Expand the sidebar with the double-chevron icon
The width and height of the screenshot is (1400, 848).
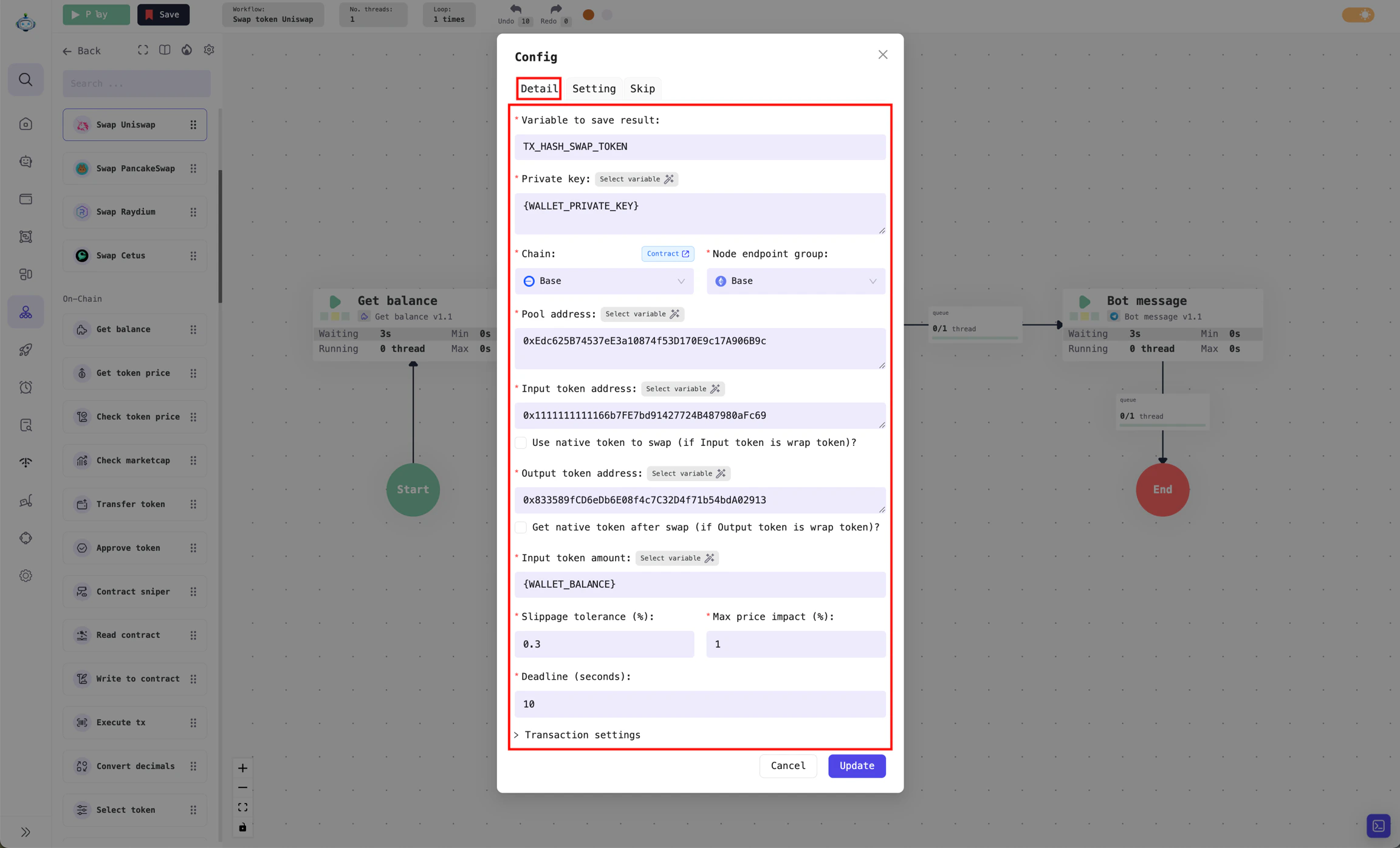(x=26, y=832)
